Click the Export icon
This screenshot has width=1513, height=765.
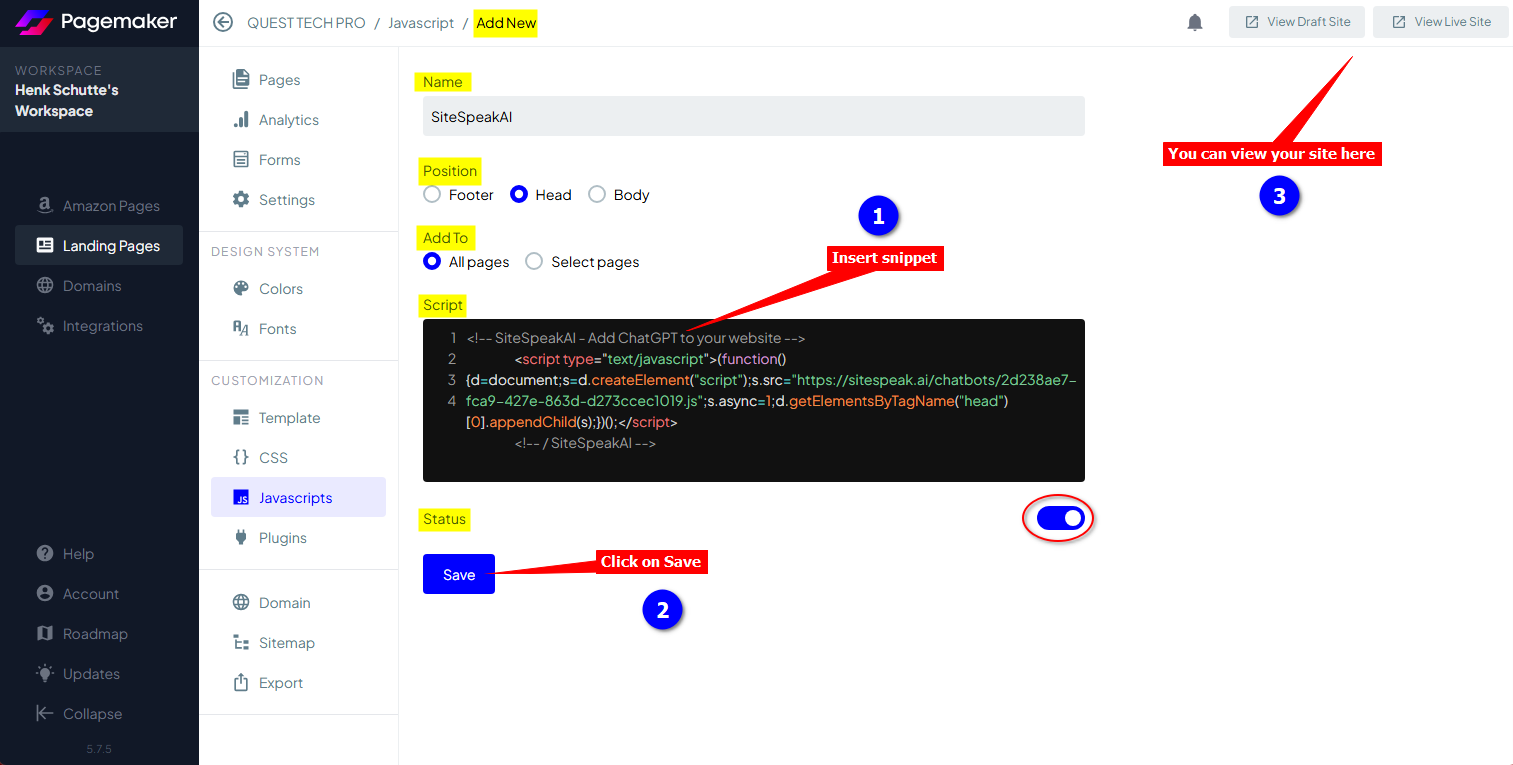[x=241, y=682]
